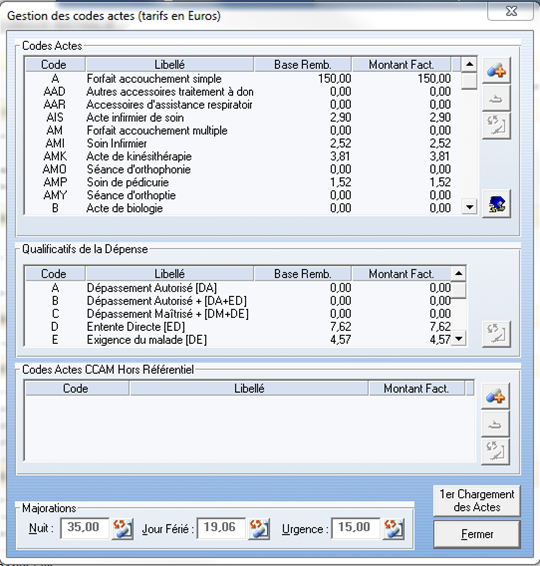Add a CCAM Hors Référentiel code
The height and width of the screenshot is (566, 540).
click(x=495, y=397)
